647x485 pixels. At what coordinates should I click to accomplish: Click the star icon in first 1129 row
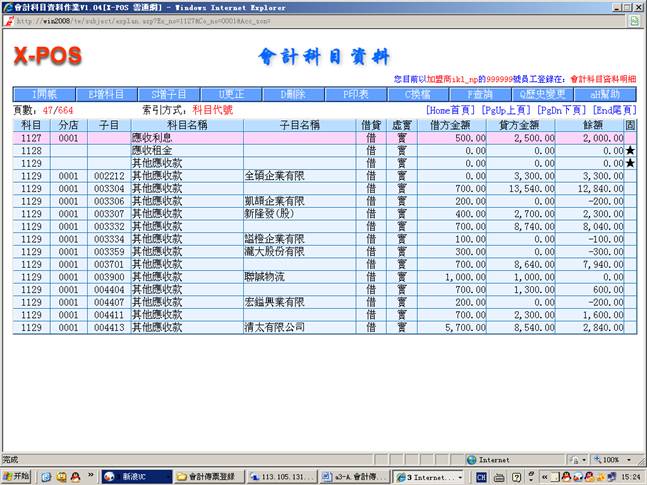(x=630, y=163)
